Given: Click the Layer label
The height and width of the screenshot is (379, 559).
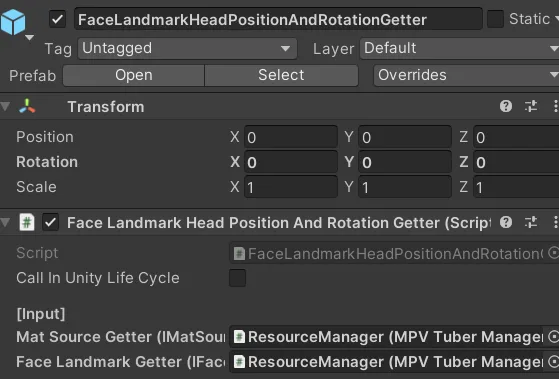Looking at the screenshot, I should point(333,49).
